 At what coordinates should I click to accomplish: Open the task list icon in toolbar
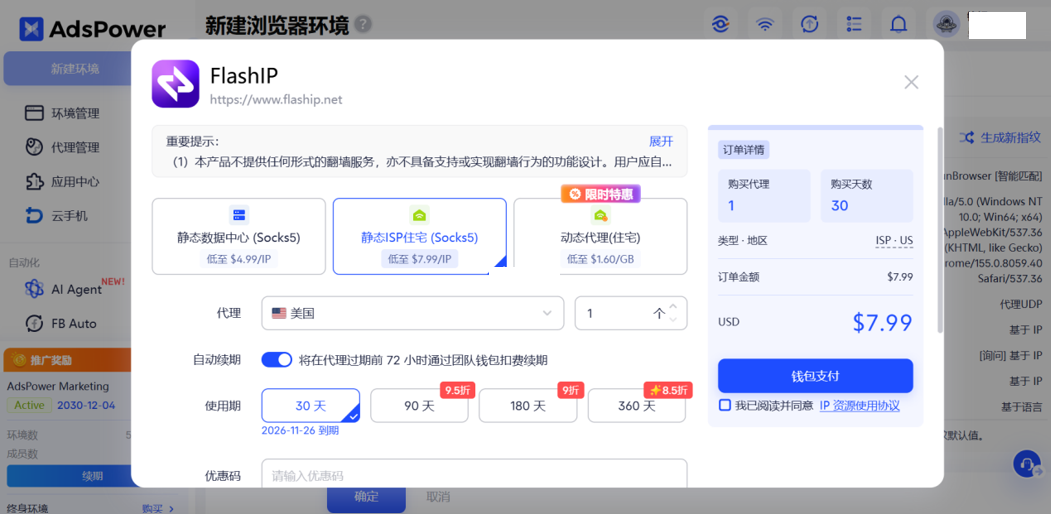coord(854,25)
